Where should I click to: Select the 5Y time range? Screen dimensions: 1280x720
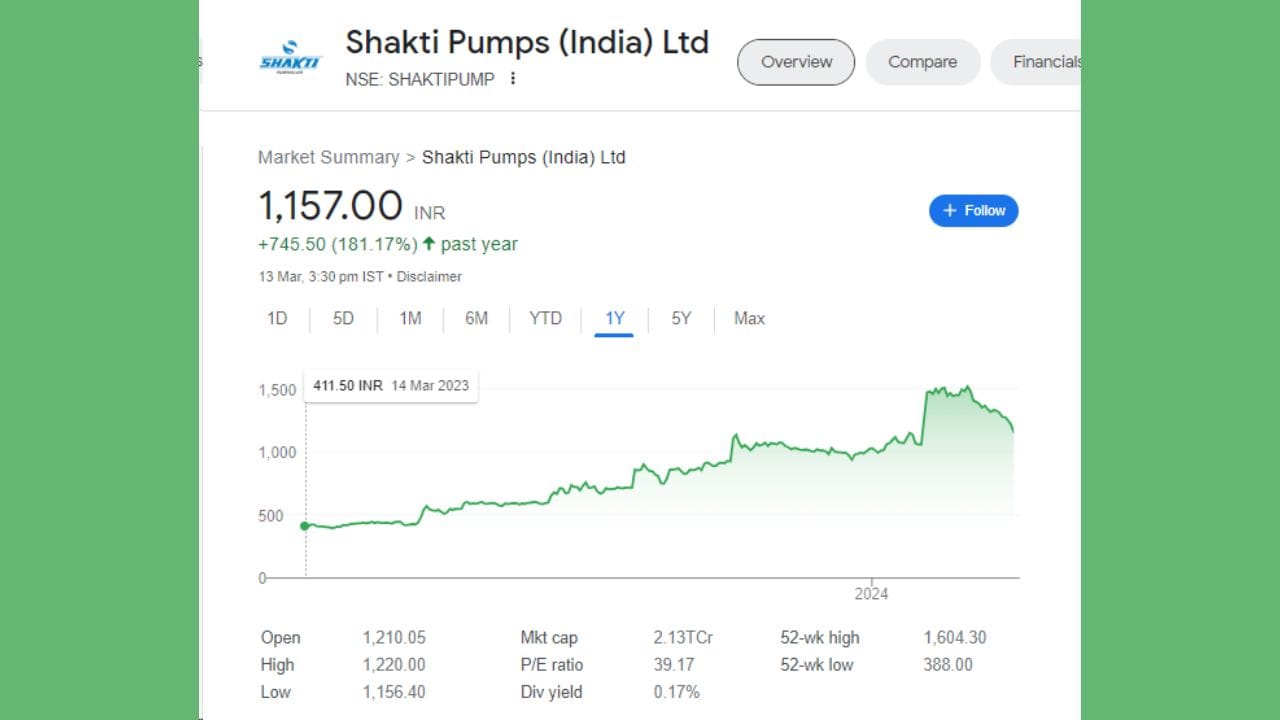pos(681,318)
